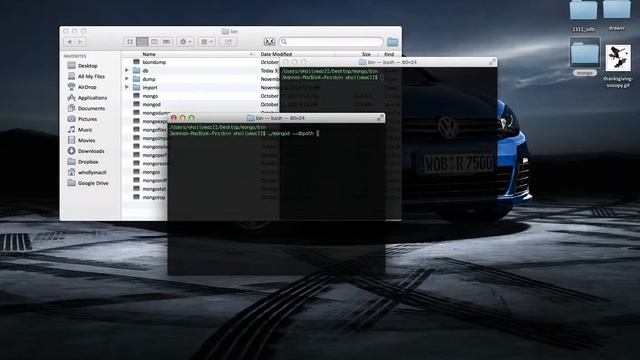Open Applications in Finder sidebar

pyautogui.click(x=87, y=98)
